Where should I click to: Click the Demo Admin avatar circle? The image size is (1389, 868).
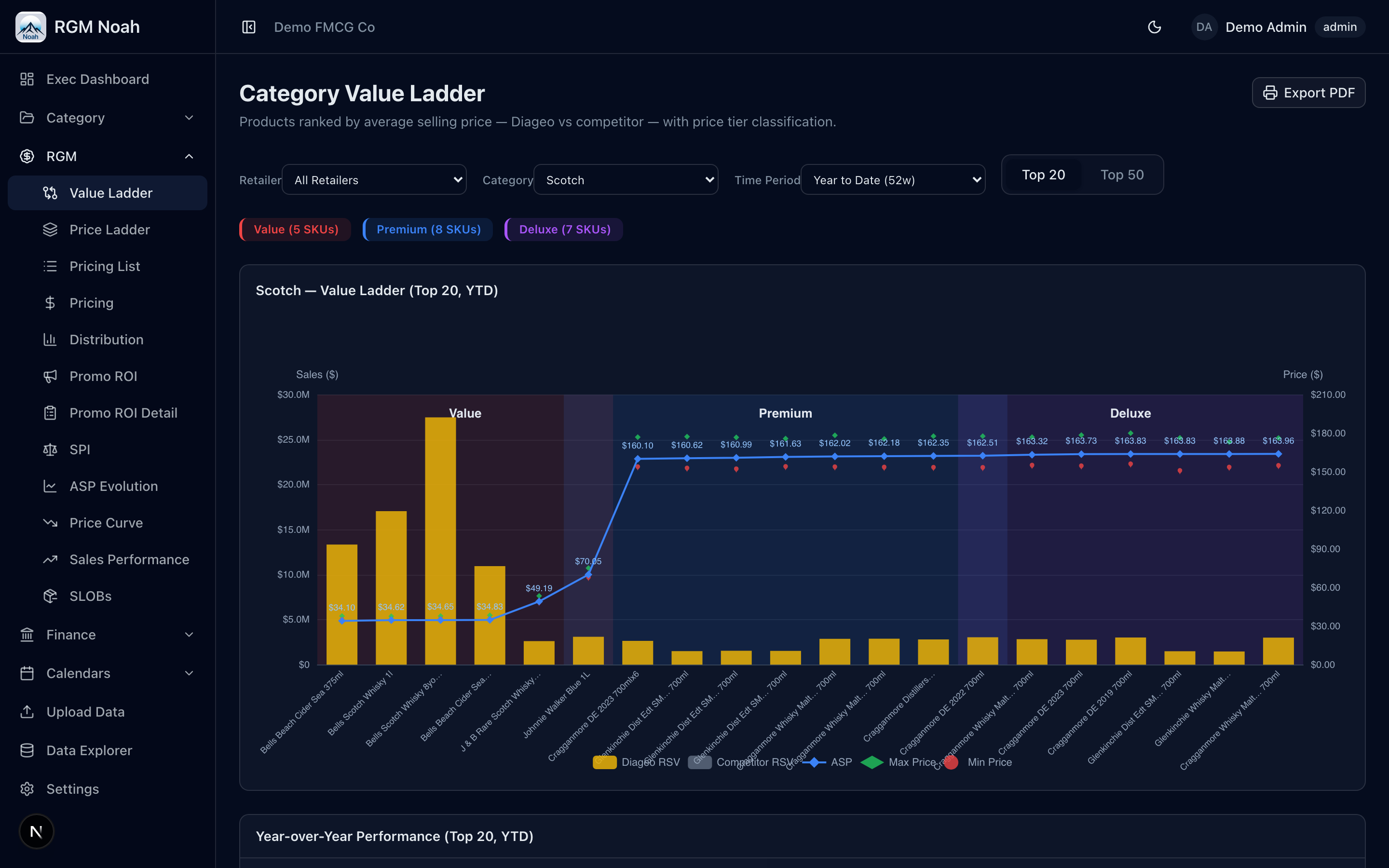point(1204,27)
